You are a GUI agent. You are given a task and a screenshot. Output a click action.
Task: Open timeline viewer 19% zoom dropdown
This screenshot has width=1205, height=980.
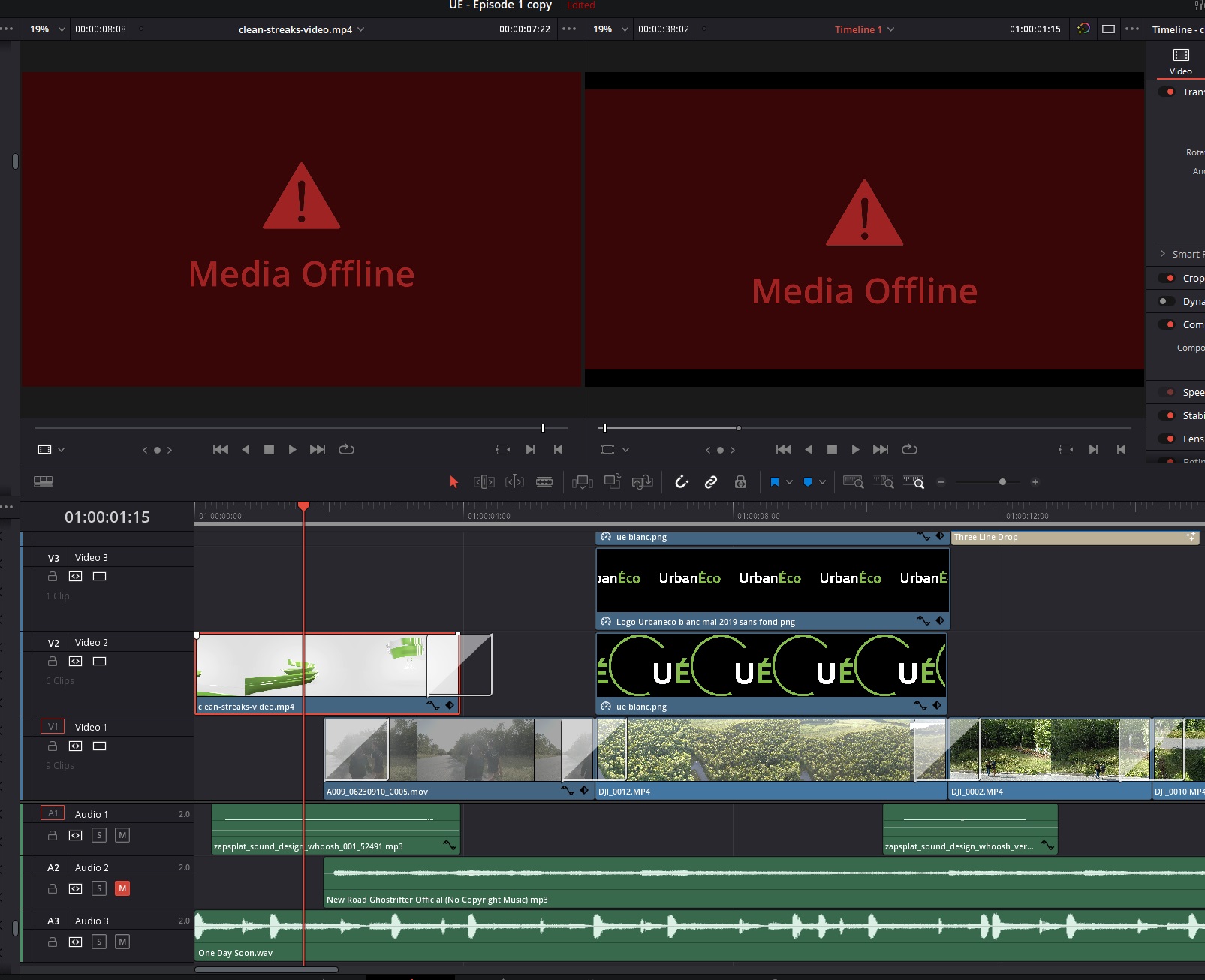(x=610, y=29)
